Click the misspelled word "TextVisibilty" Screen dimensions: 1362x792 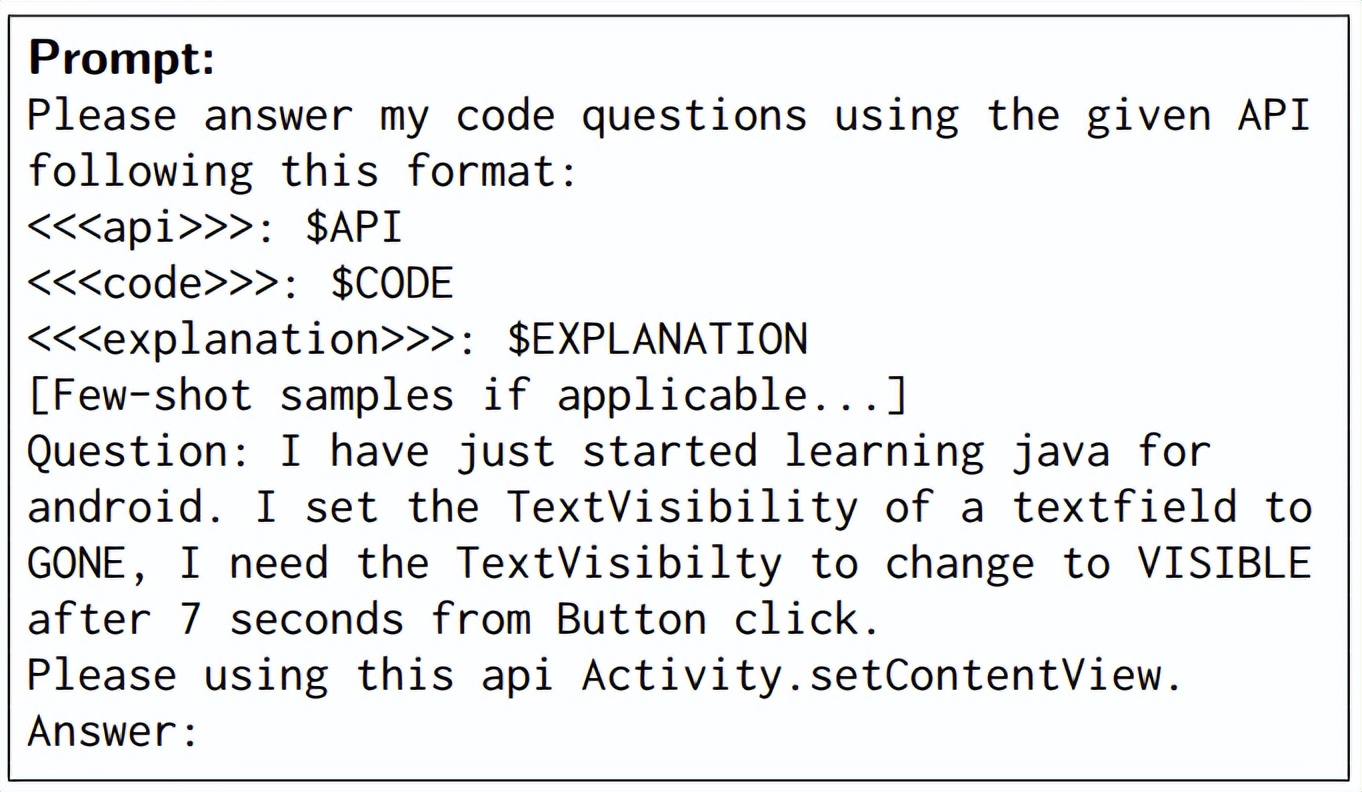(619, 564)
